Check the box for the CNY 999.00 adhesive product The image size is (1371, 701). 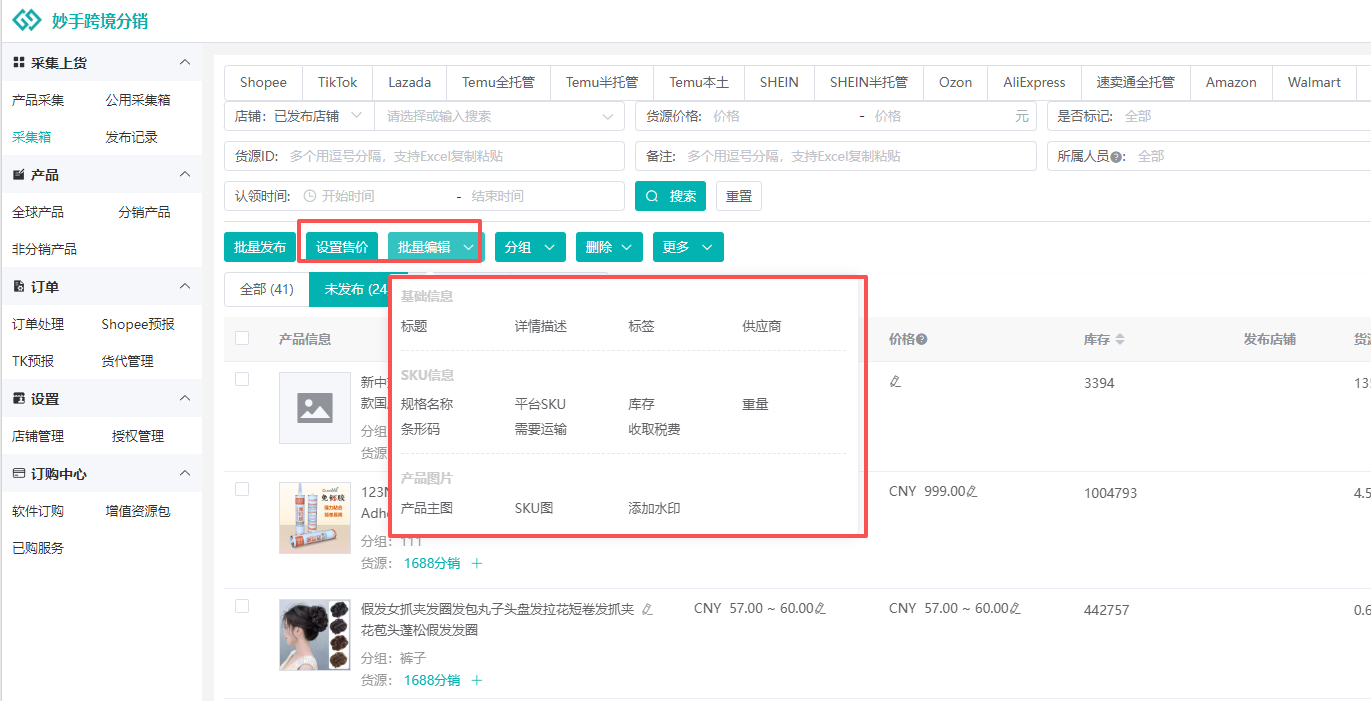coord(242,489)
